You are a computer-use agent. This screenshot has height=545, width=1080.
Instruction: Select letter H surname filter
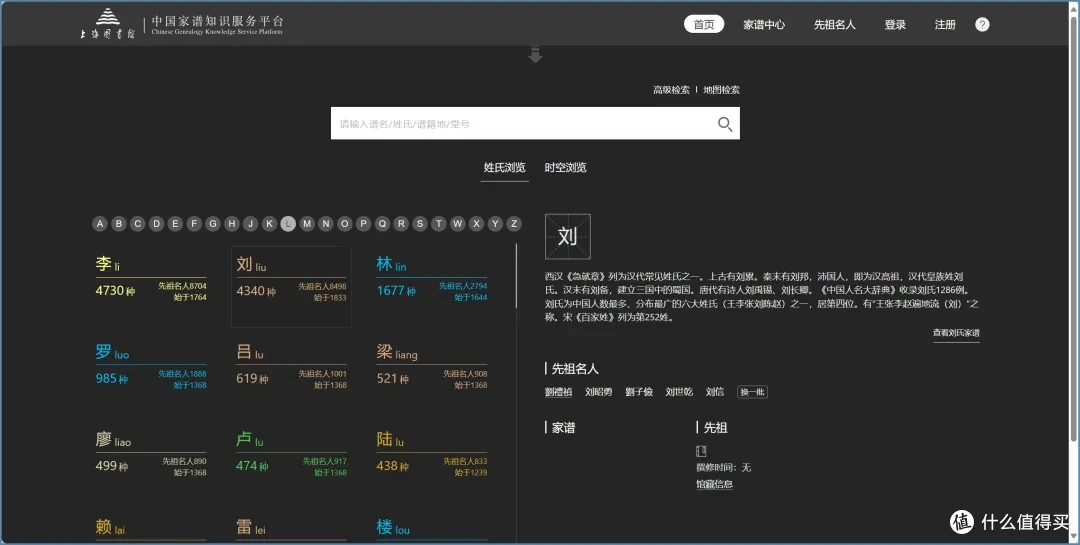coord(231,224)
